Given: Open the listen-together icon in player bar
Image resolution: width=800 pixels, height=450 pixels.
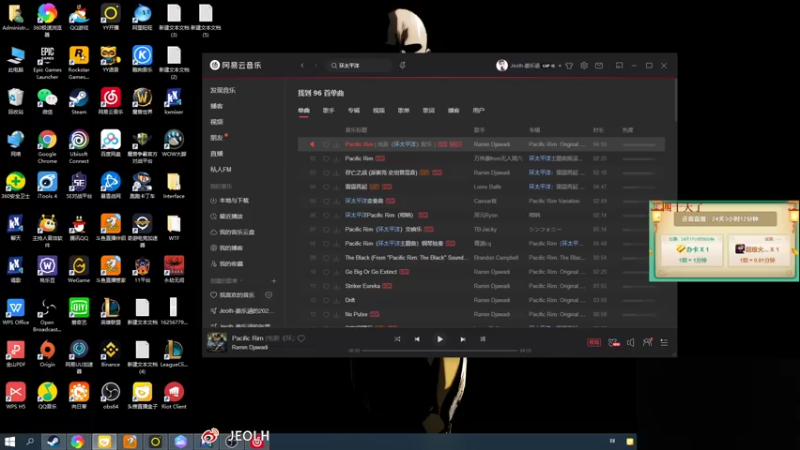Looking at the screenshot, I should (647, 342).
